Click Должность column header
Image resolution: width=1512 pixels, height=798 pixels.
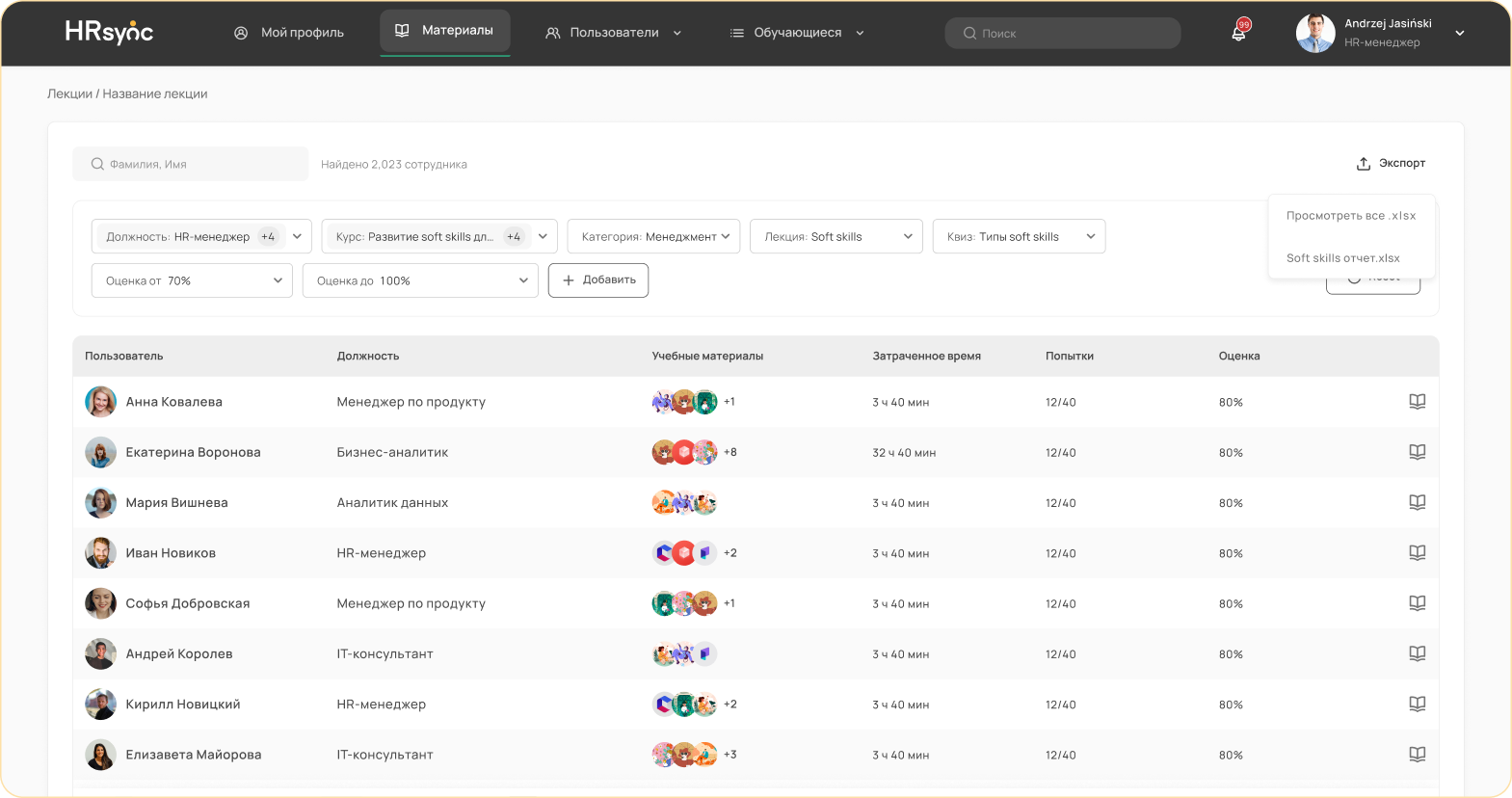(368, 356)
